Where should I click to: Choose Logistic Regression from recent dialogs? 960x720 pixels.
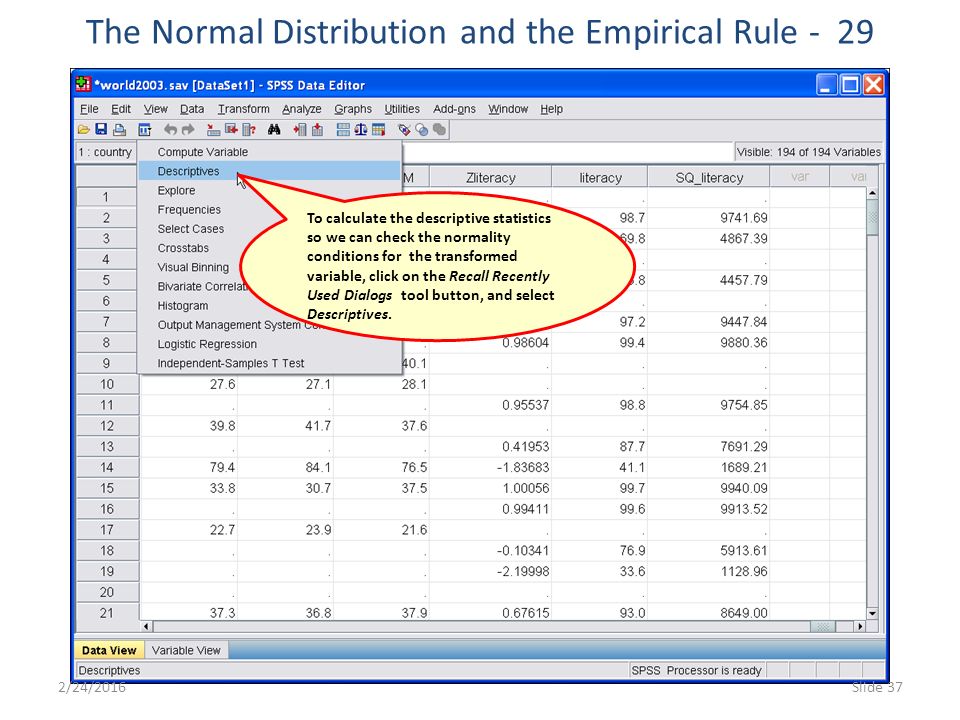pyautogui.click(x=270, y=344)
